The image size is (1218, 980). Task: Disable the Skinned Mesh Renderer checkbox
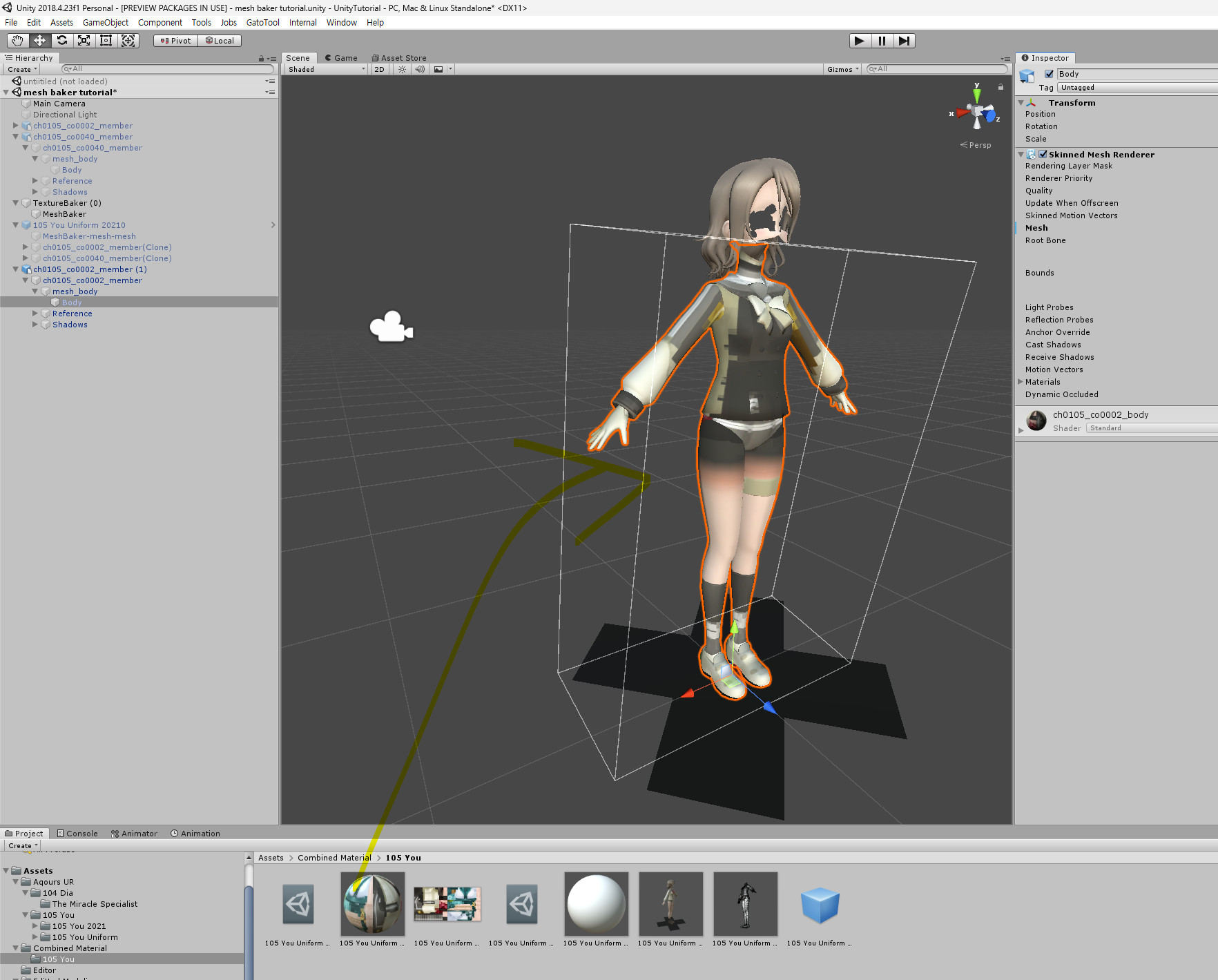pyautogui.click(x=1043, y=155)
